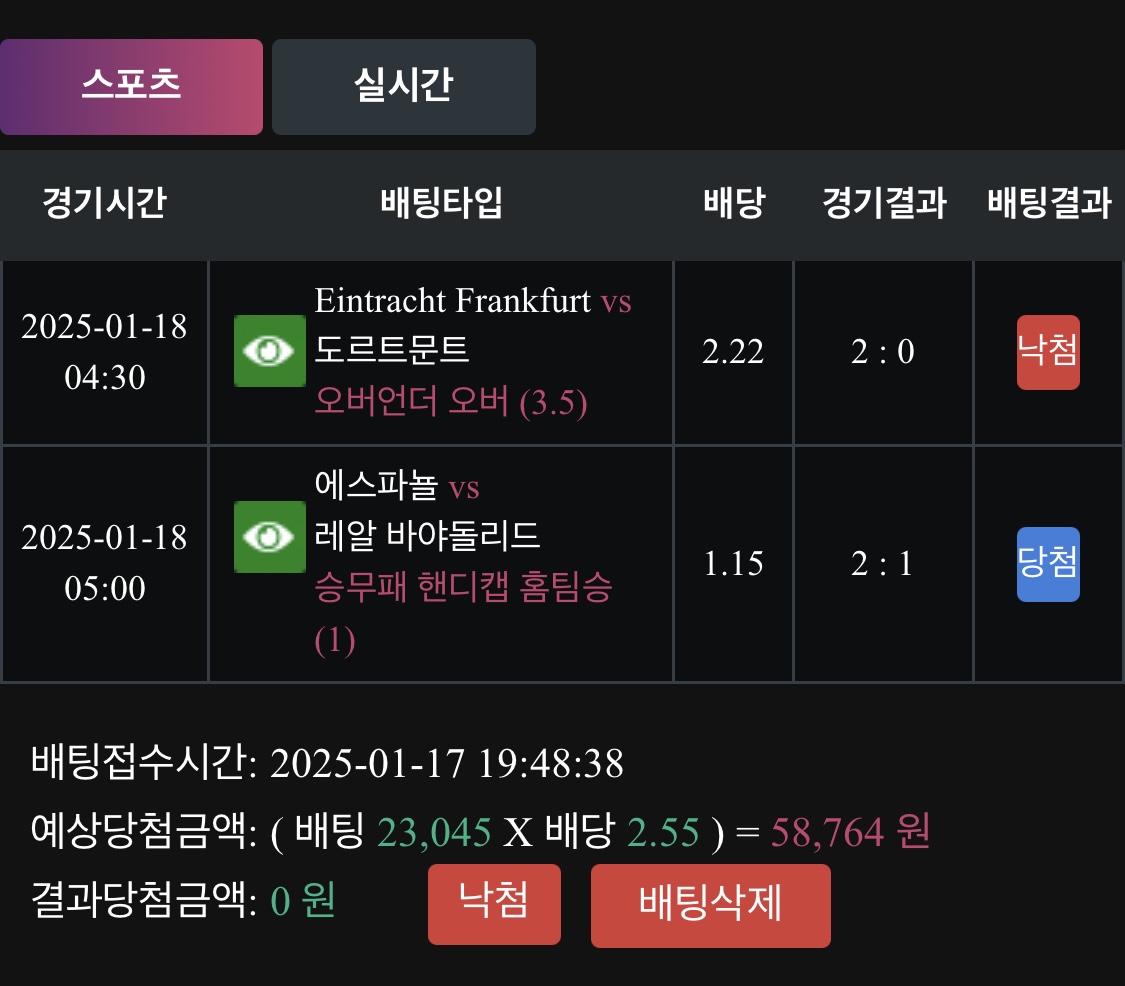
Task: Click the 레알 바야돌리드 team name
Action: [x=427, y=537]
